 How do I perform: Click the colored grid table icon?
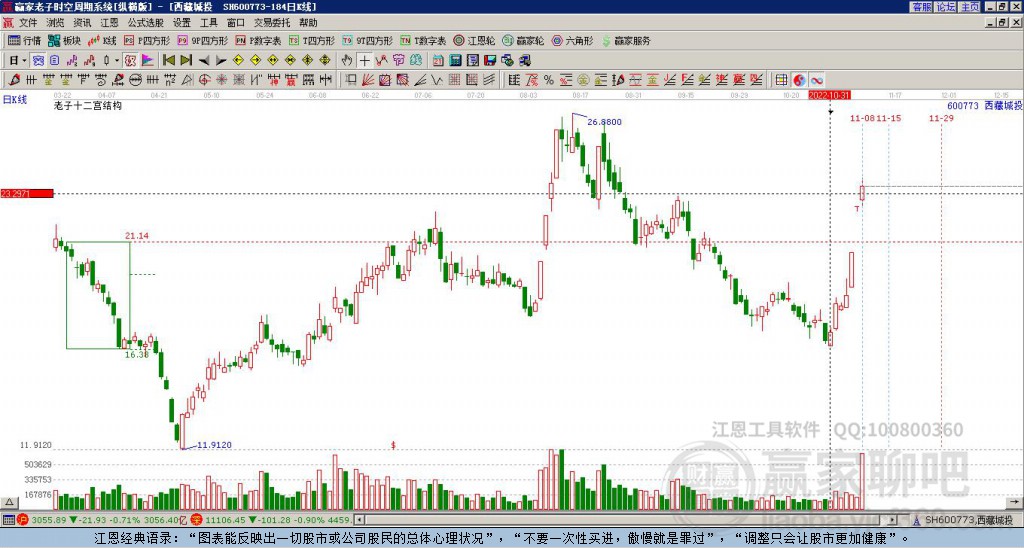point(781,80)
